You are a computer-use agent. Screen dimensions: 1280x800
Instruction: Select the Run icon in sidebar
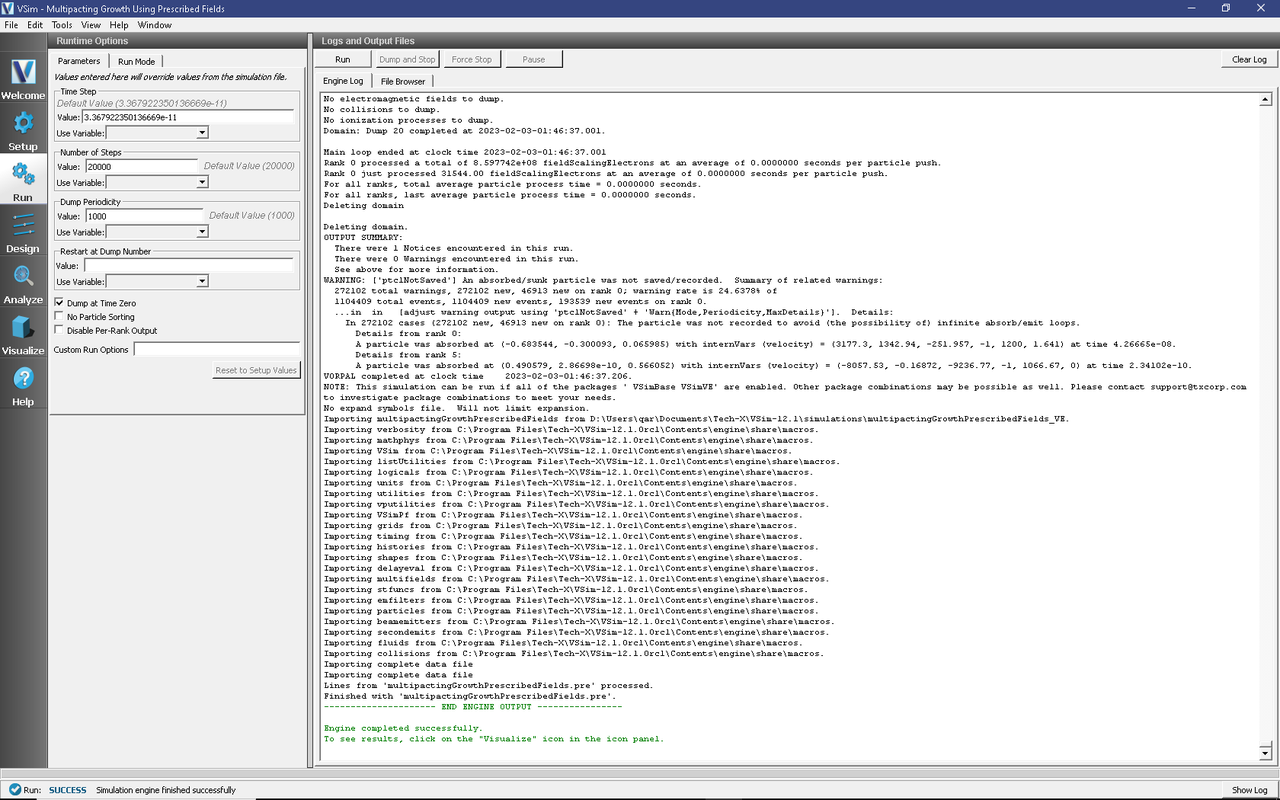[23, 180]
